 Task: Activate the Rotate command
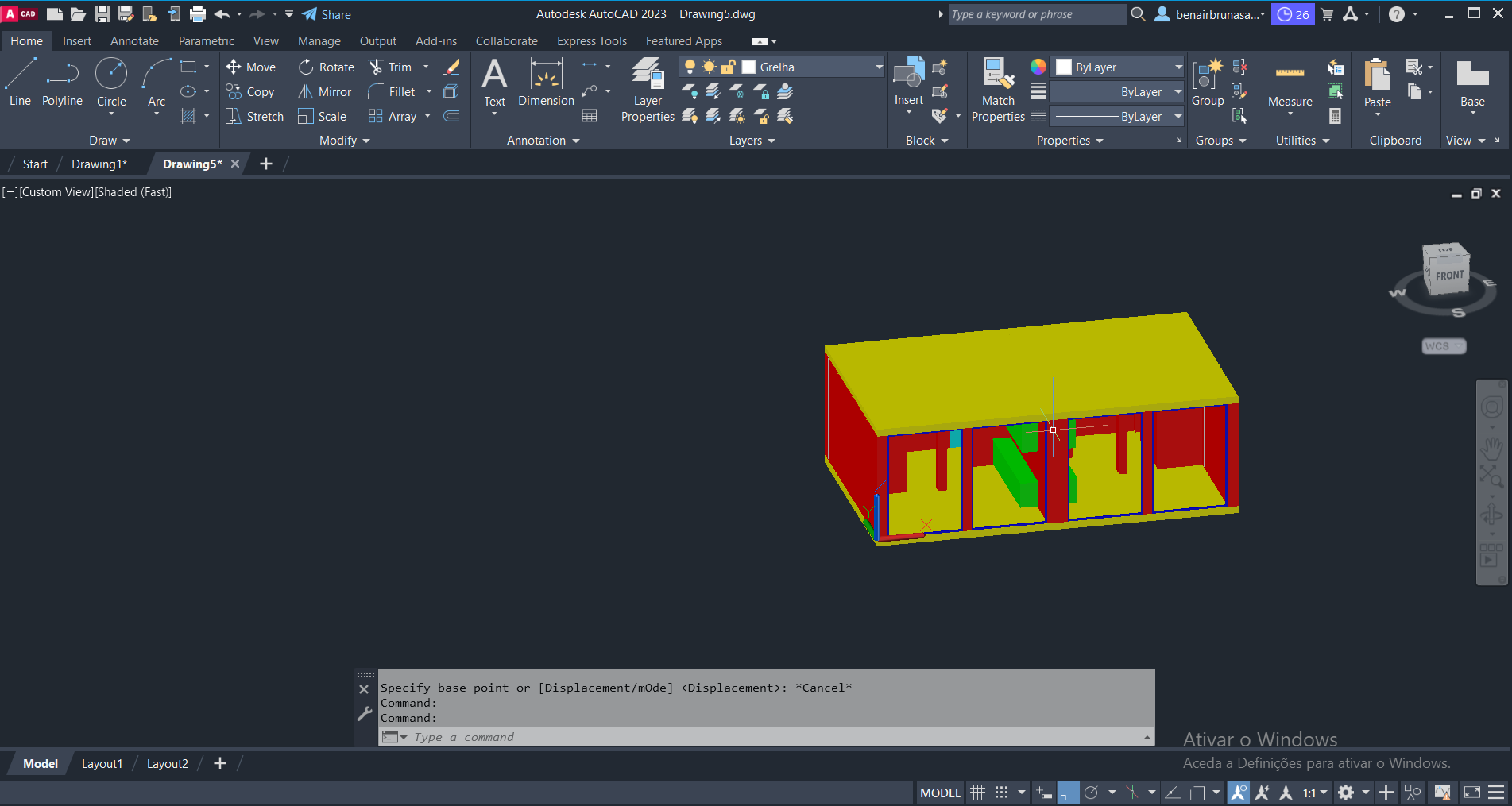tap(327, 67)
